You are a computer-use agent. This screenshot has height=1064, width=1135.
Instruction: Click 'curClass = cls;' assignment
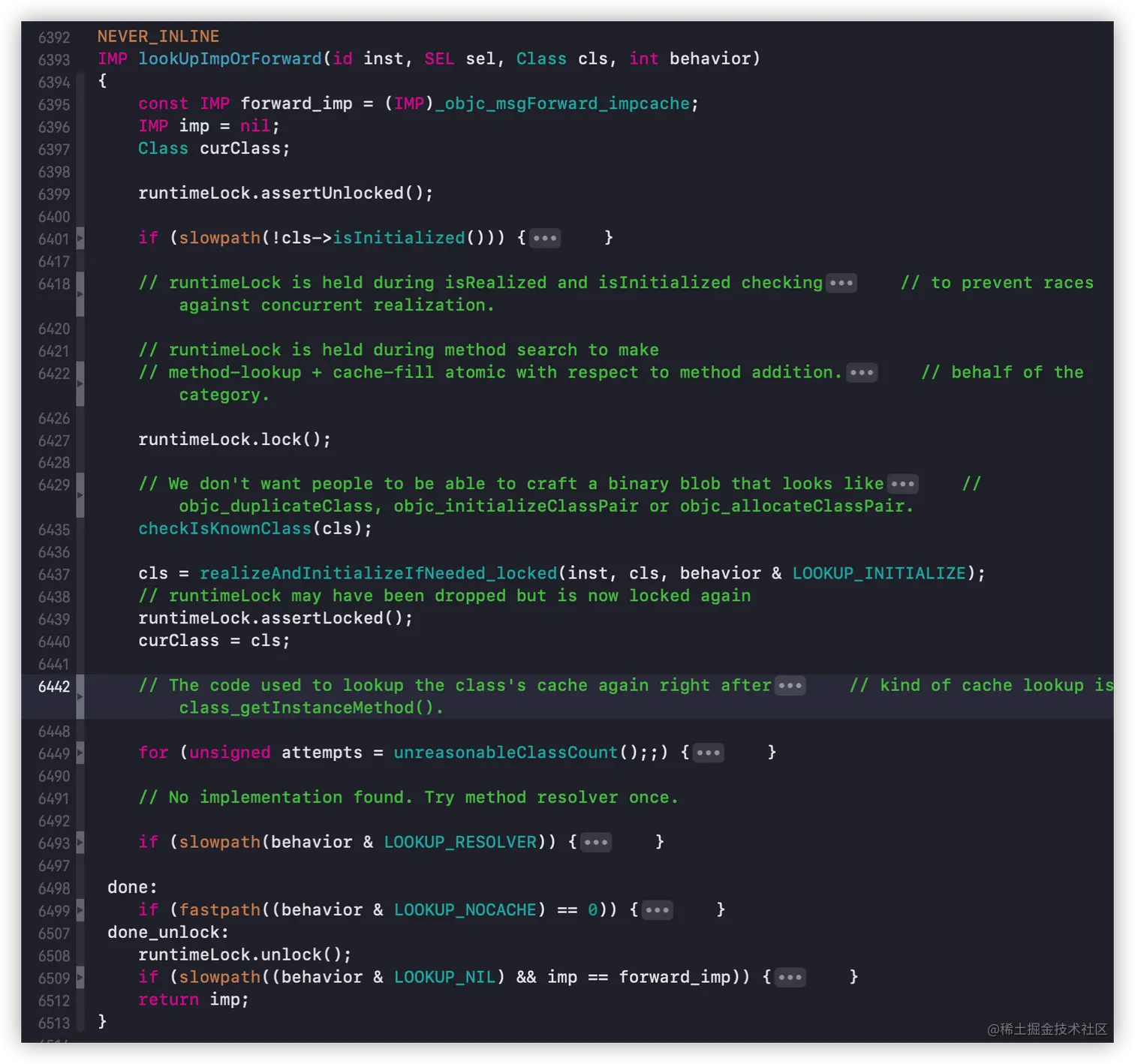tap(214, 642)
